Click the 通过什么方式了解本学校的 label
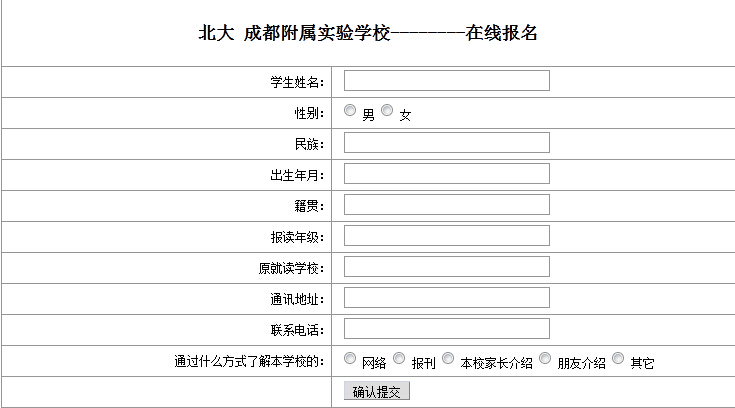Screen dimensions: 735x408 tap(249, 361)
